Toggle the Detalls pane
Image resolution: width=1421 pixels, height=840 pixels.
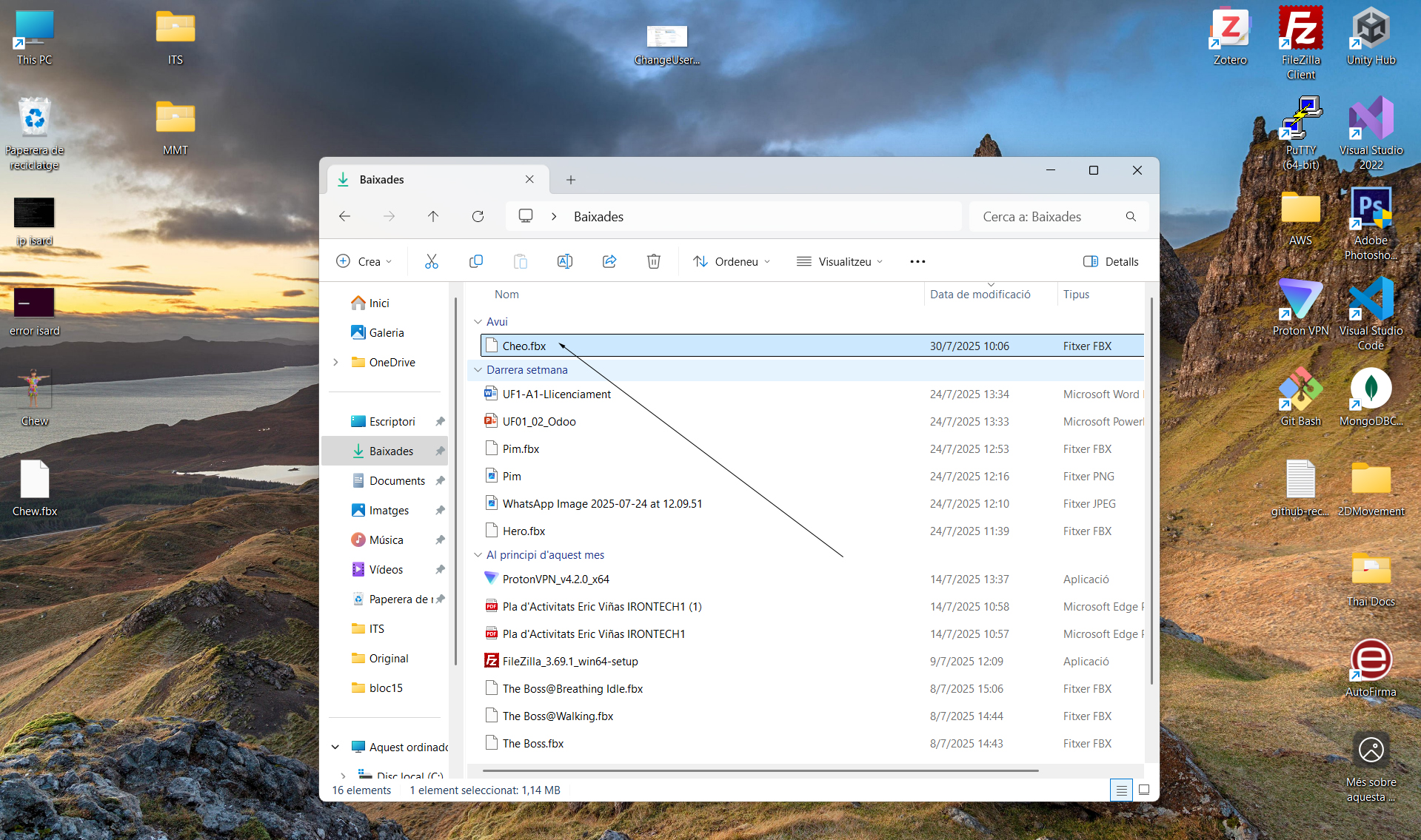(x=1111, y=261)
